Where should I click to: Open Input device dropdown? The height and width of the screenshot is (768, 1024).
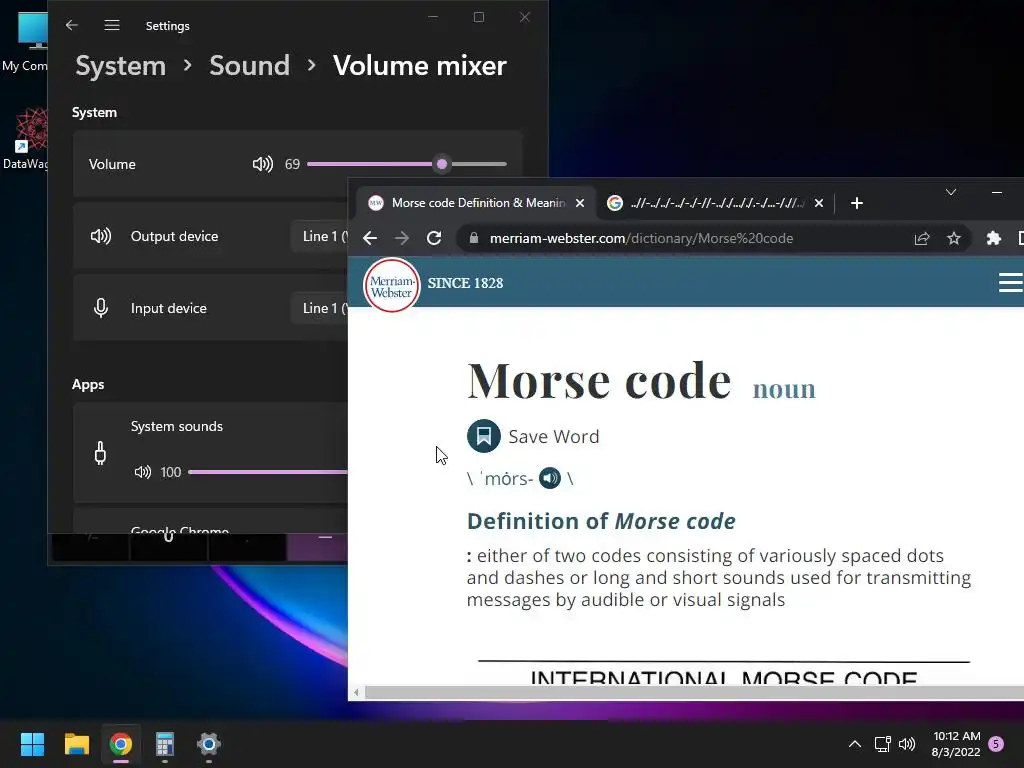click(x=320, y=308)
